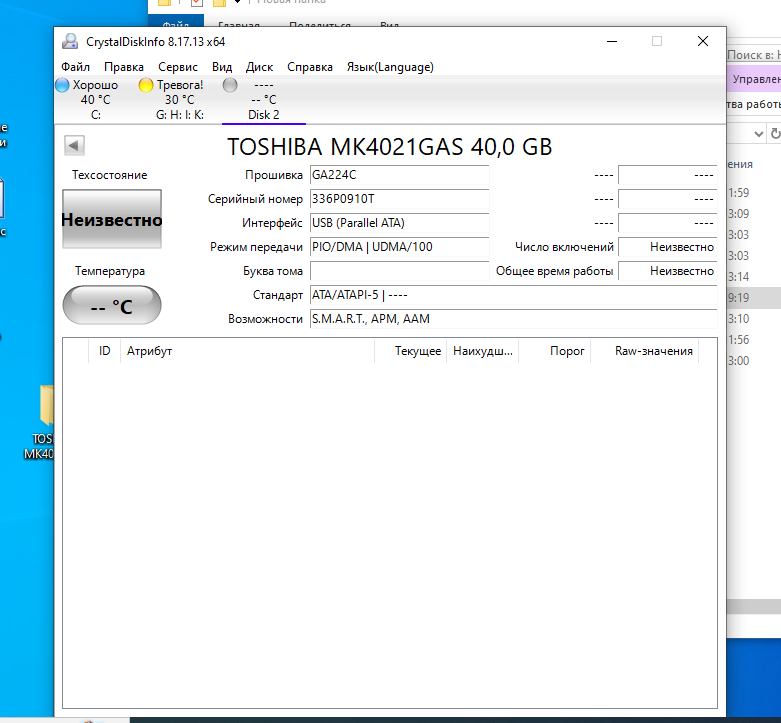
Task: Minimize the CrystalDiskInfo window
Action: tap(612, 41)
